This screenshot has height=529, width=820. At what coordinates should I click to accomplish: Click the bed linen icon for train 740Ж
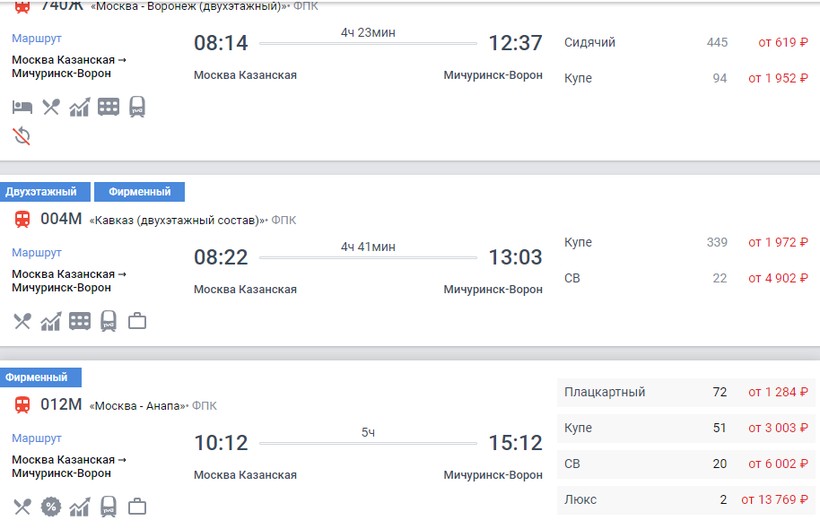pos(22,107)
